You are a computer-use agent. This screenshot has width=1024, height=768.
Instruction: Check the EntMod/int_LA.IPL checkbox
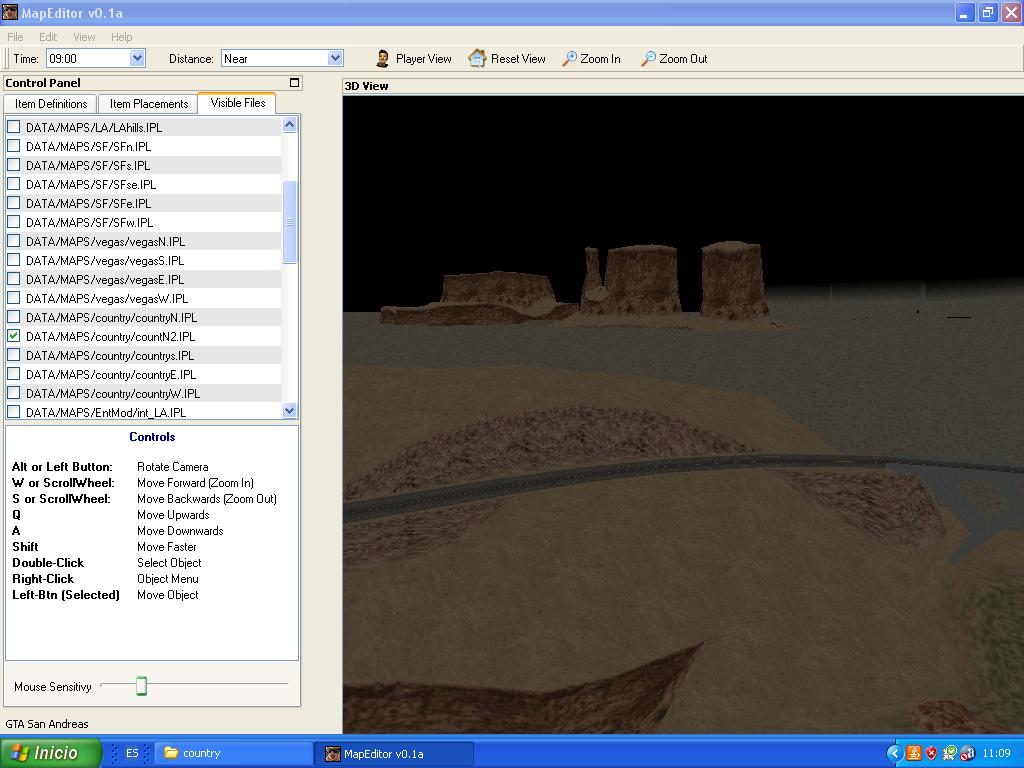point(13,411)
